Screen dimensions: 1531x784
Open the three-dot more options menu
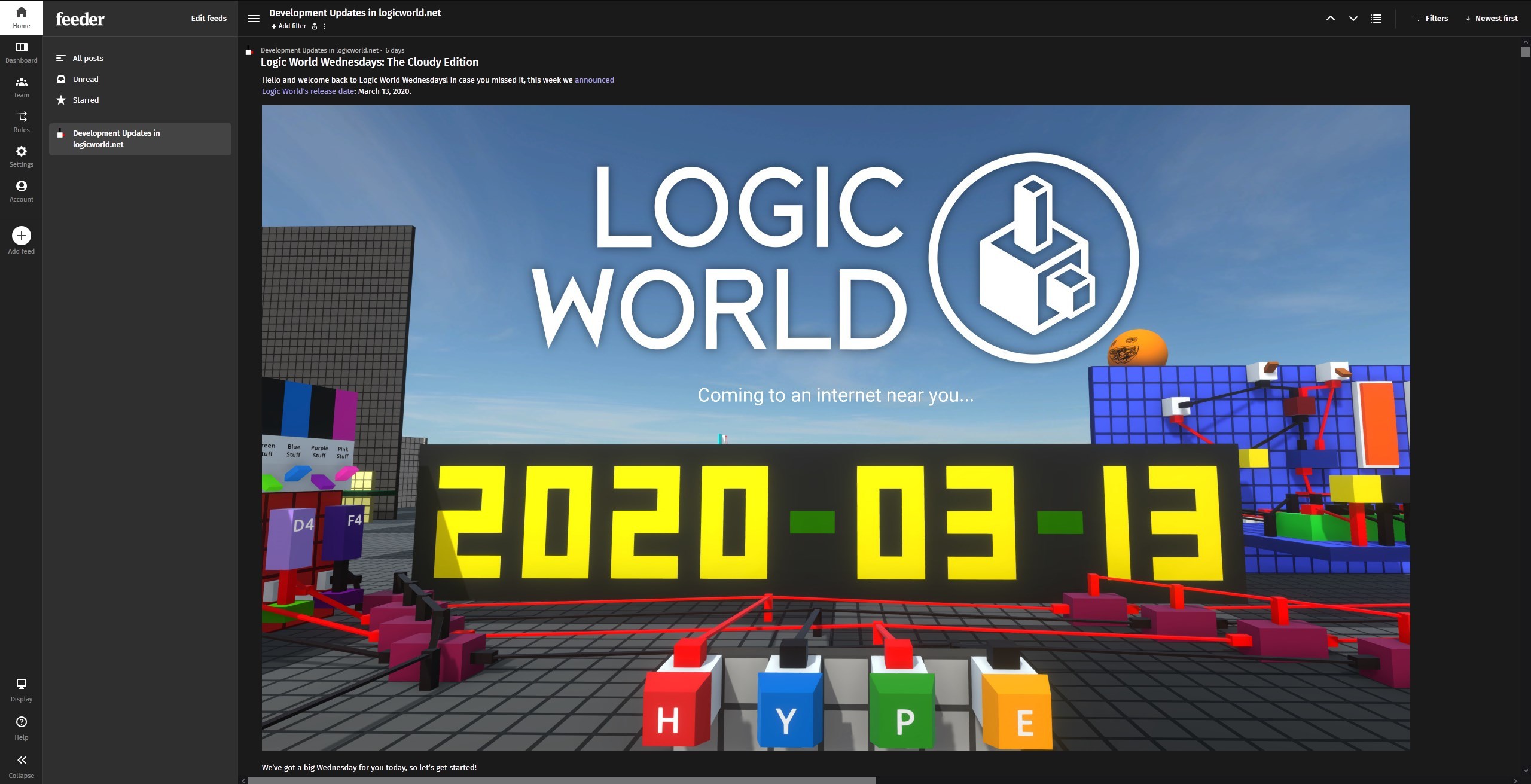click(x=324, y=26)
